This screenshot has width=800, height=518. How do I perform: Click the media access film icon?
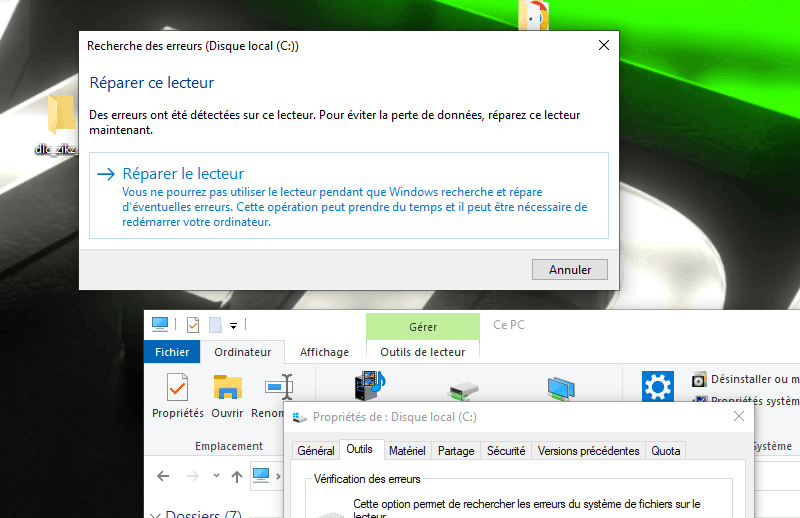(370, 385)
